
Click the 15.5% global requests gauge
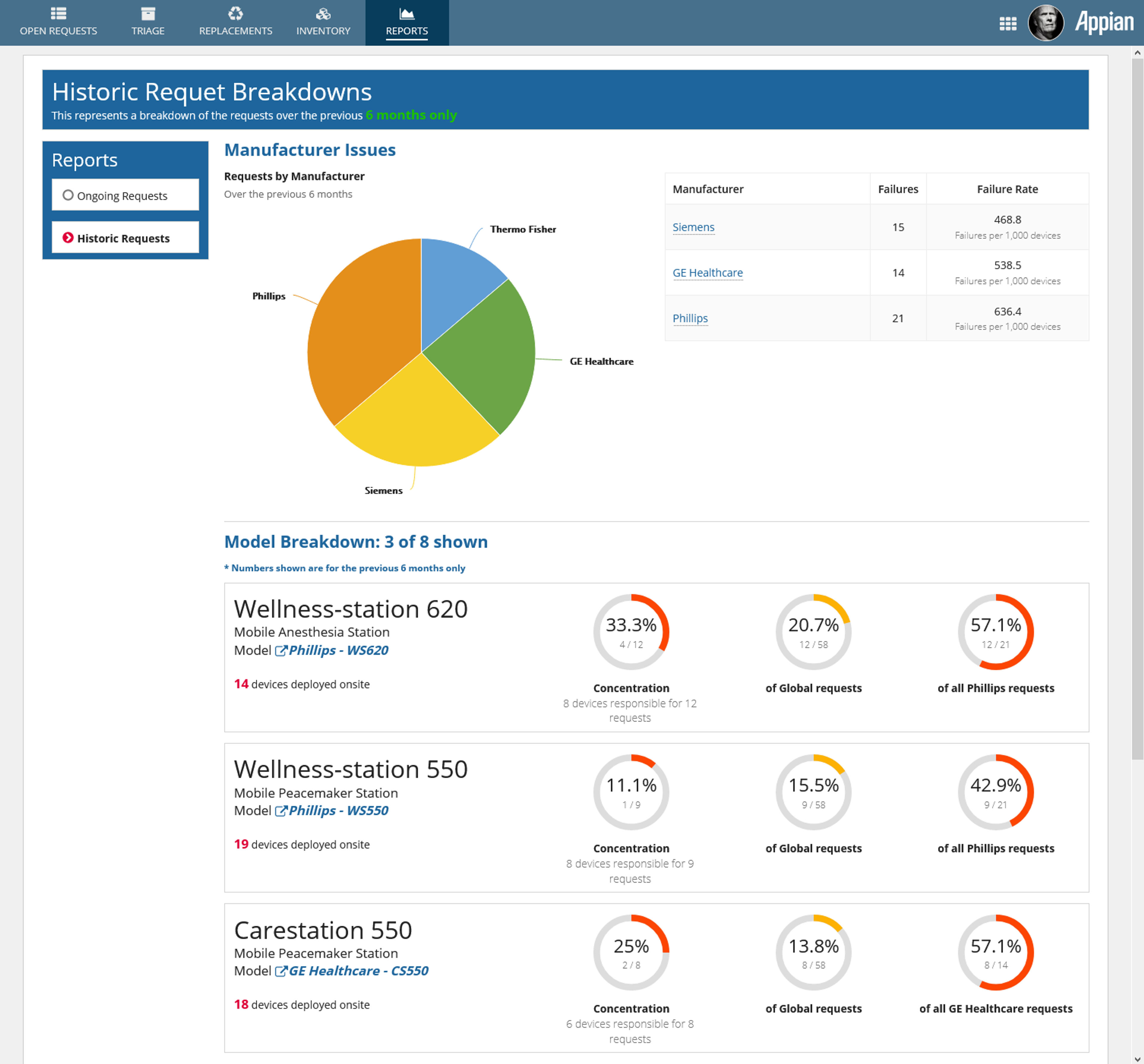[813, 792]
